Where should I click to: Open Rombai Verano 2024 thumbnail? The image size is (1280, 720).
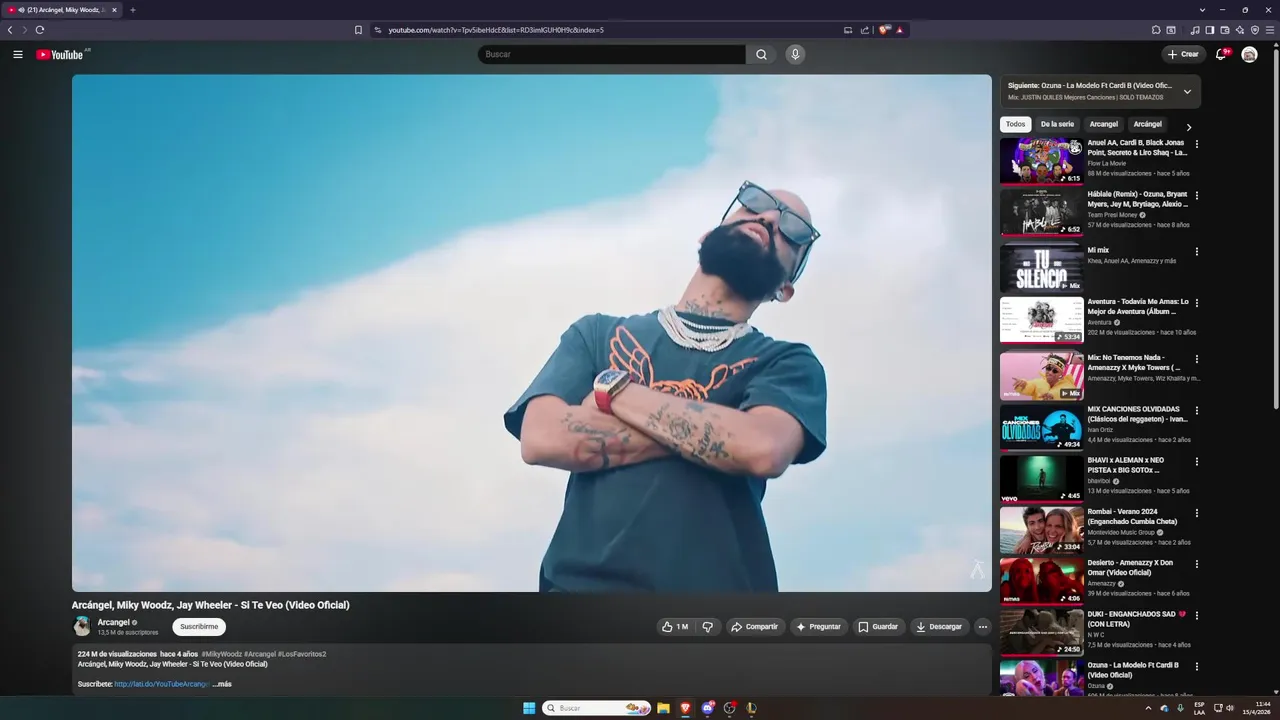click(1041, 530)
